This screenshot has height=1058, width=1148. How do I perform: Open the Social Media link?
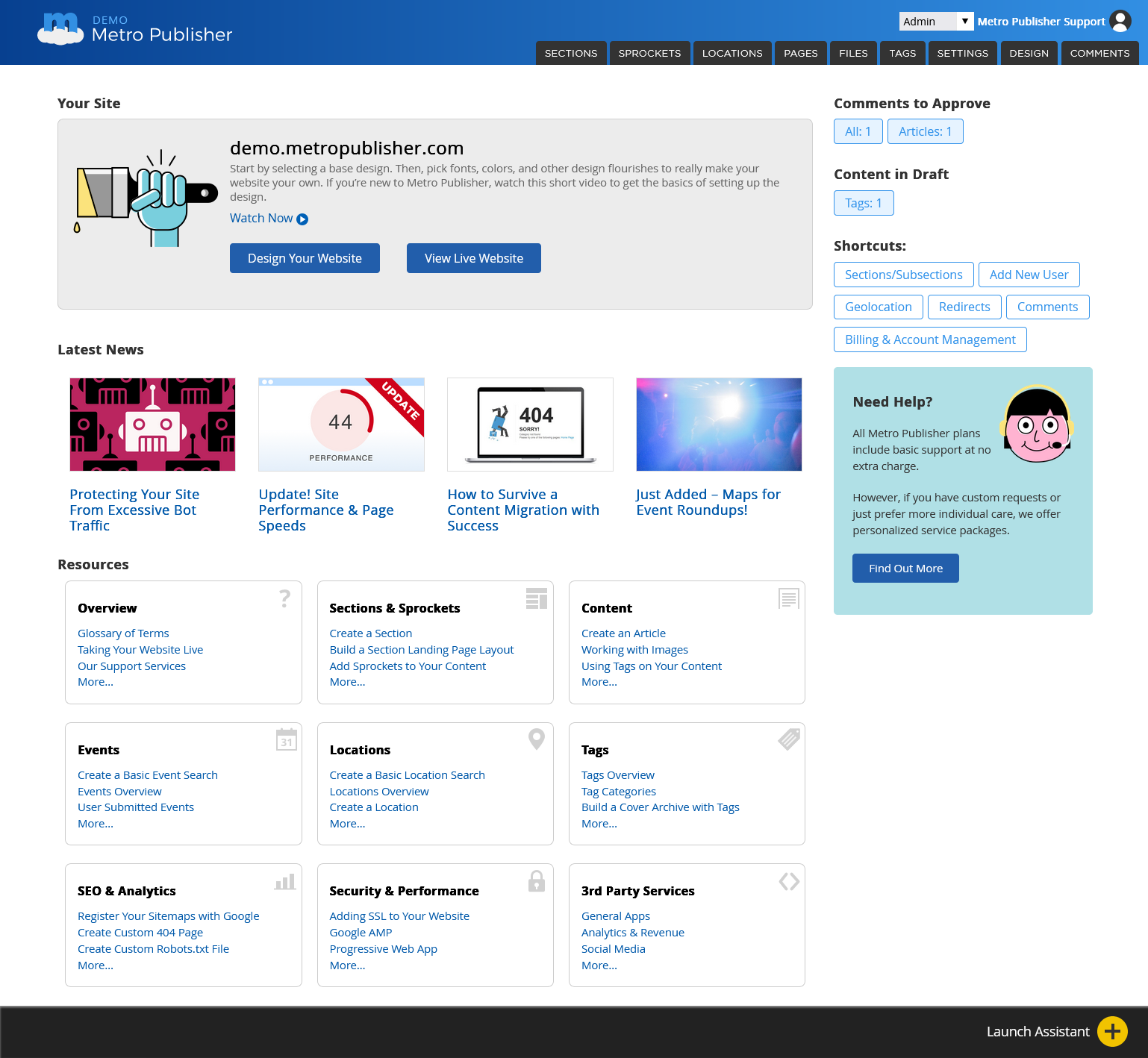[614, 949]
